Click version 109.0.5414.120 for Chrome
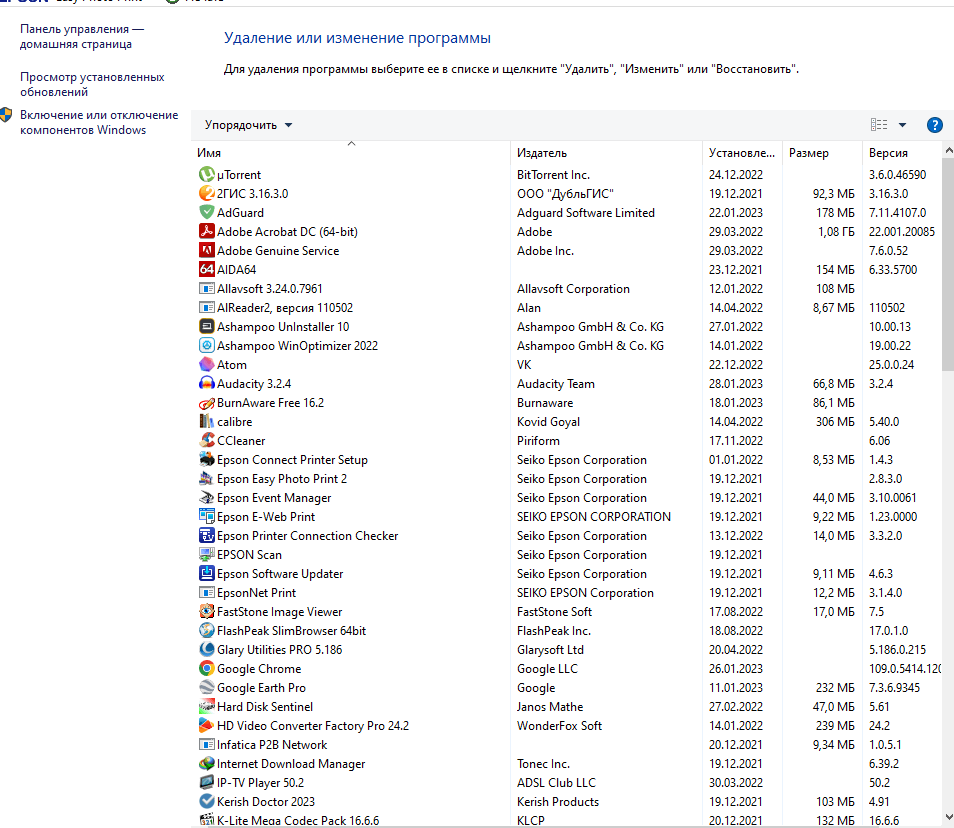The width and height of the screenshot is (954, 828). [905, 668]
